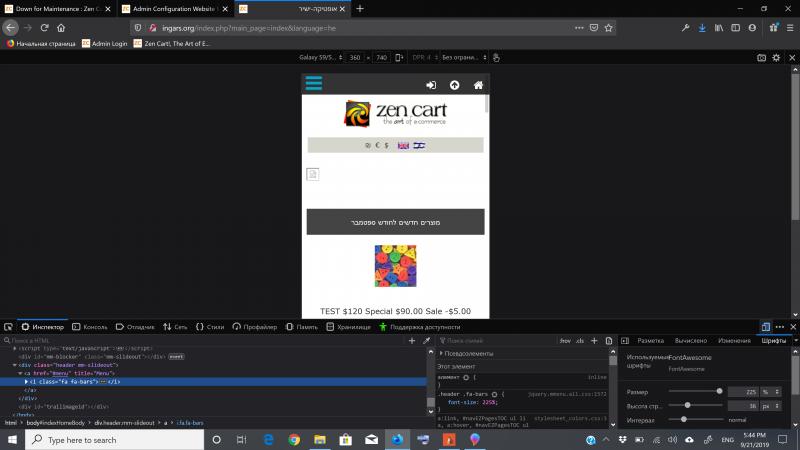Screen dimensions: 800x450
Task: Click the HTML search field
Action: (x=204, y=341)
